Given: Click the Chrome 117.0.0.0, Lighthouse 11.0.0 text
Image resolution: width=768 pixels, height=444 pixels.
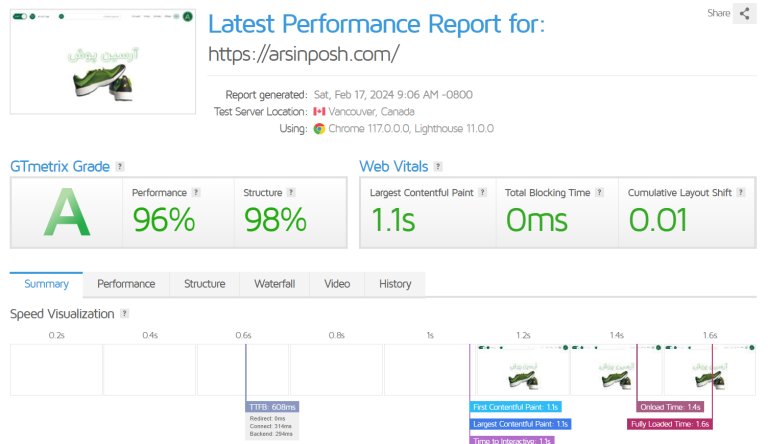Looking at the screenshot, I should tap(411, 129).
